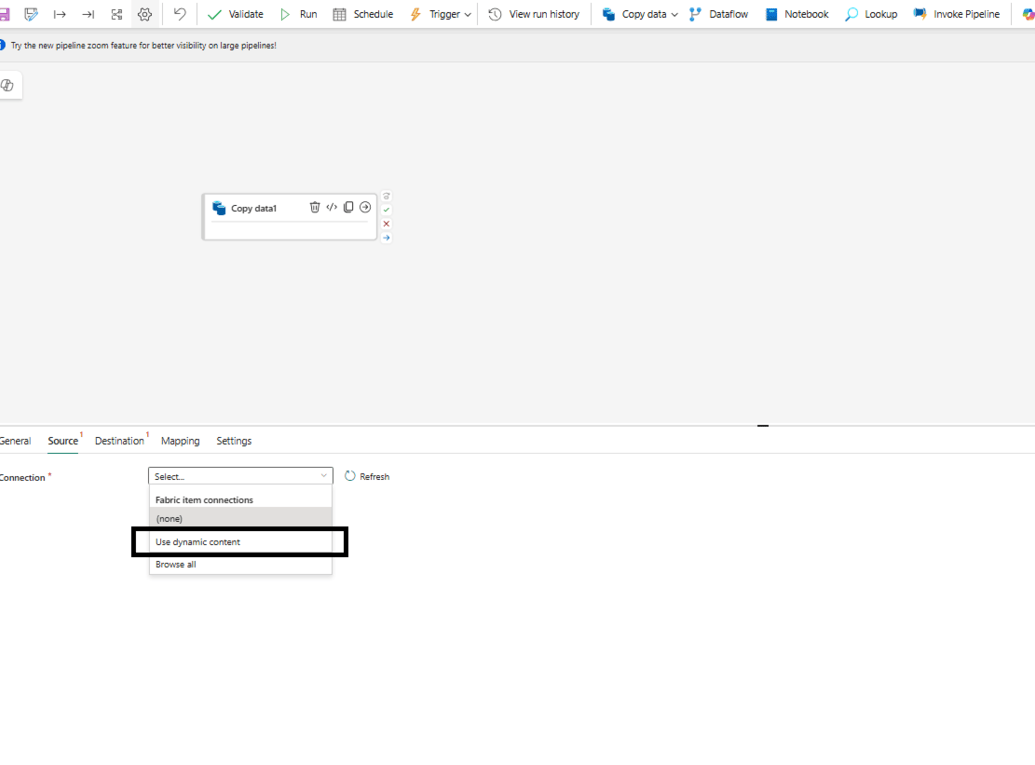Screen dimensions: 1035x765
Task: View code of Copy data1 activity
Action: pos(331,207)
